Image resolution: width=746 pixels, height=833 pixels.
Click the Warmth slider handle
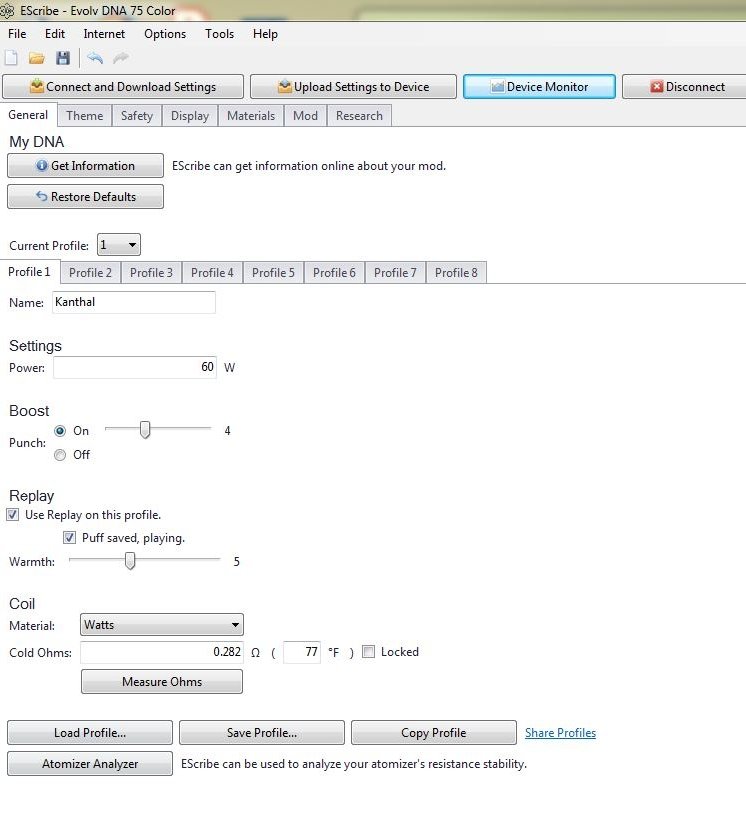[130, 560]
